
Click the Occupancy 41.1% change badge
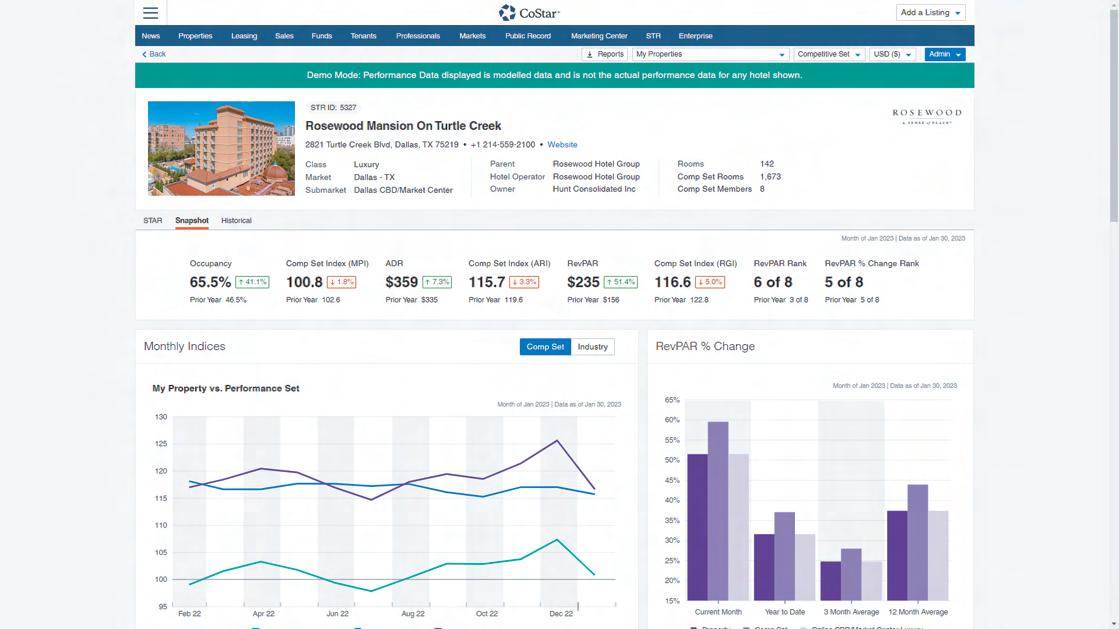tap(252, 282)
